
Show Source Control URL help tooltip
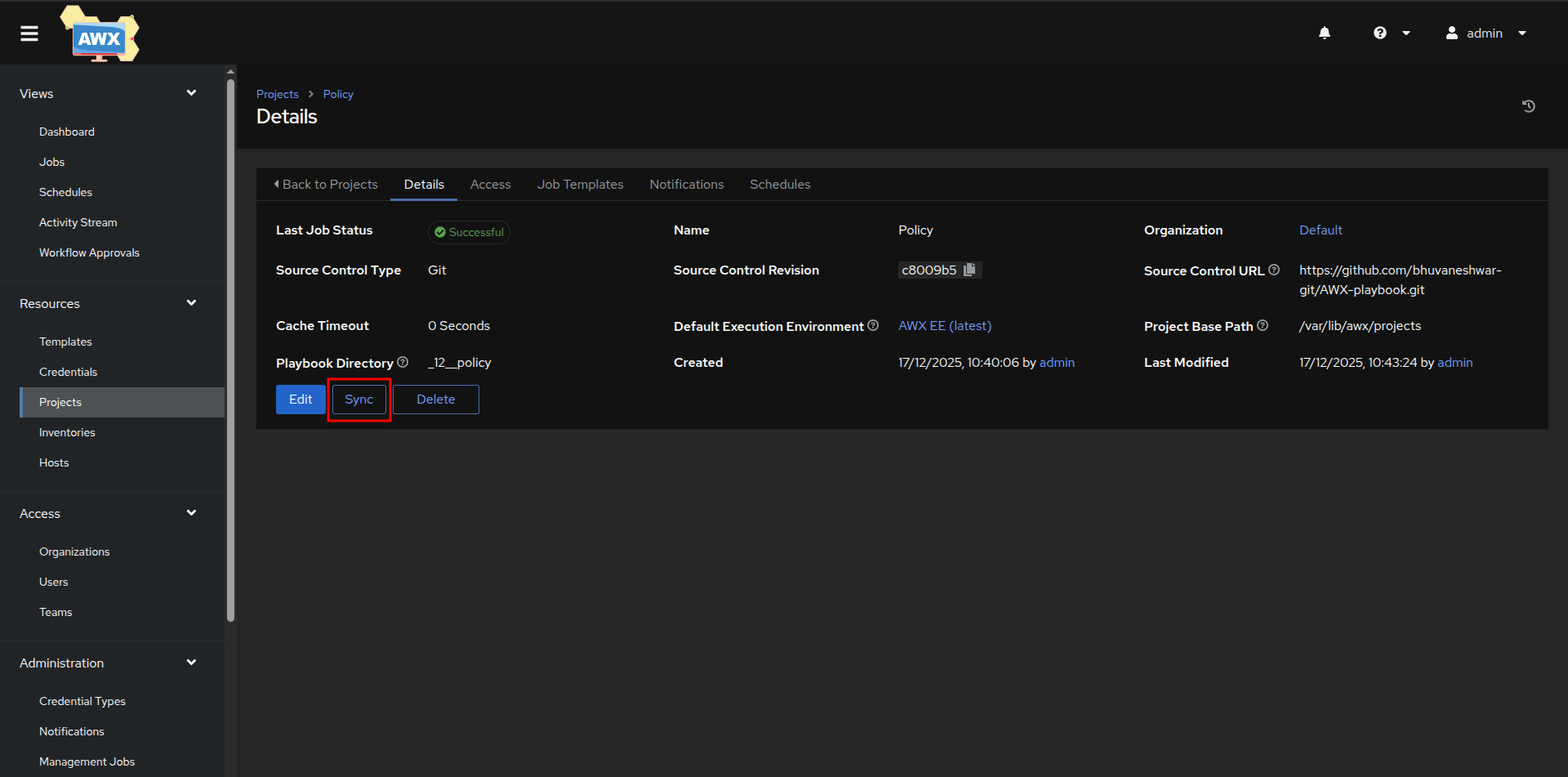click(x=1274, y=270)
